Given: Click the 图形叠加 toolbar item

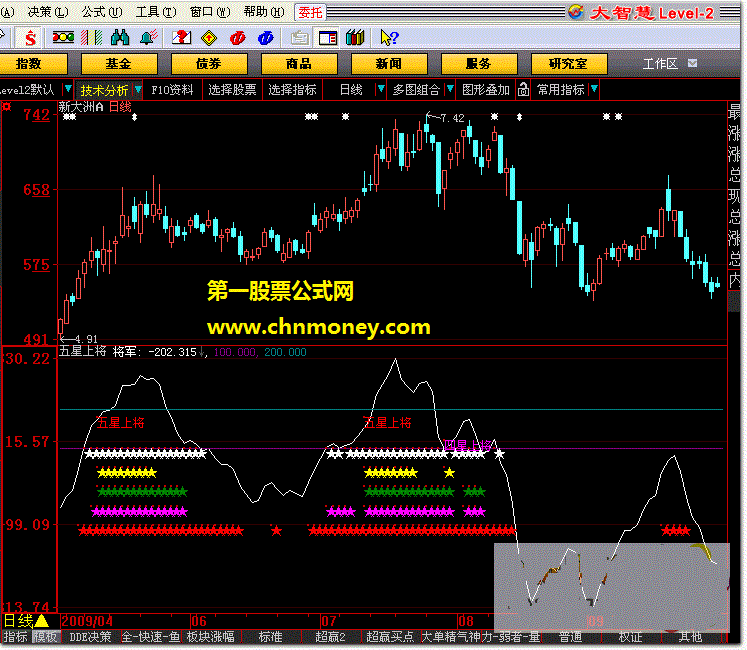Looking at the screenshot, I should pos(486,90).
